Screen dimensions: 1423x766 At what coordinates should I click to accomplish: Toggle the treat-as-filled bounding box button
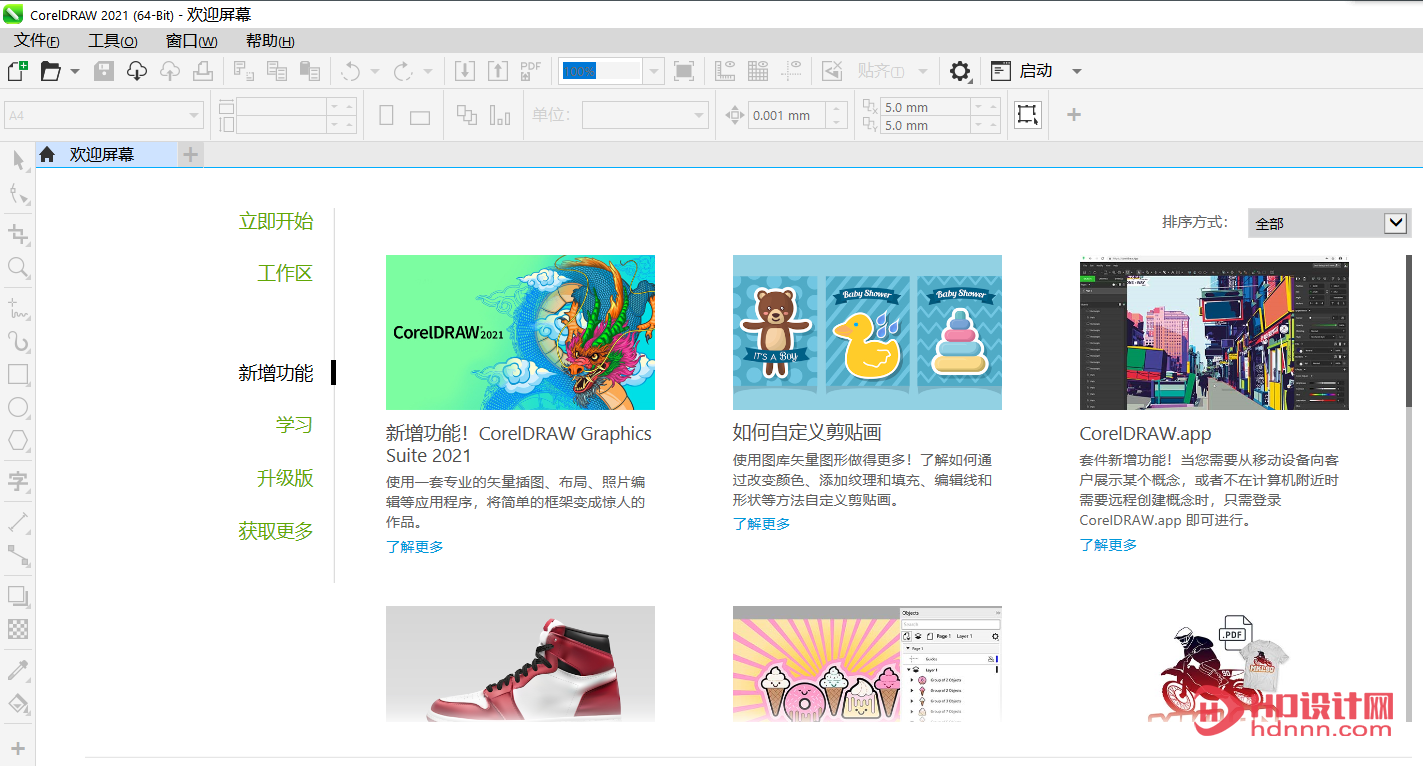pos(1027,114)
